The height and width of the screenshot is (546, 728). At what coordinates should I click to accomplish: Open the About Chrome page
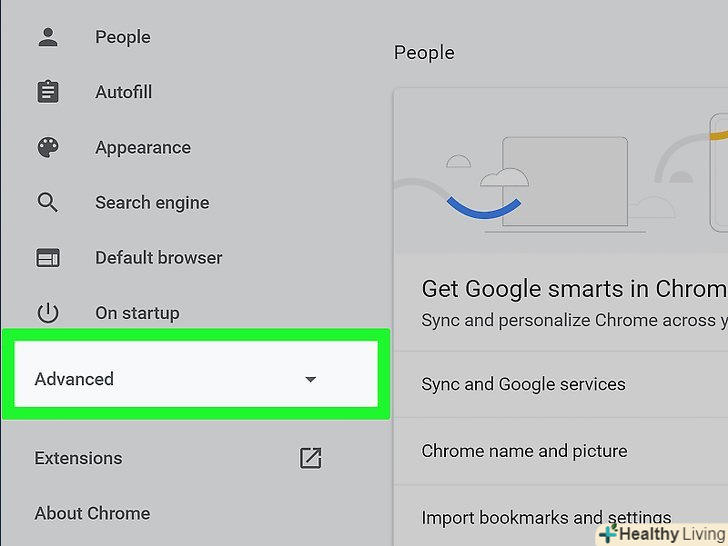point(92,514)
